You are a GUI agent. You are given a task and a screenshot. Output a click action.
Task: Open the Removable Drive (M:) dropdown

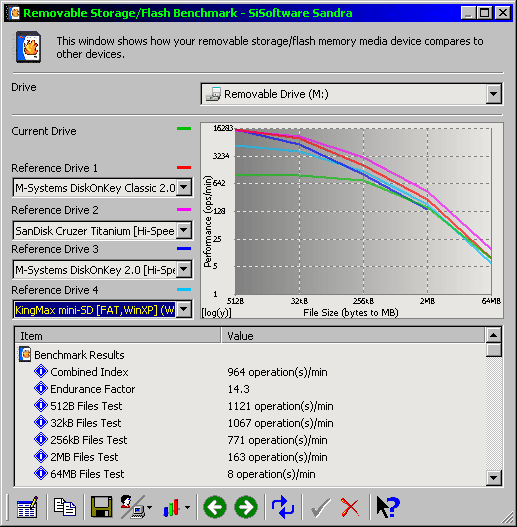tap(493, 94)
